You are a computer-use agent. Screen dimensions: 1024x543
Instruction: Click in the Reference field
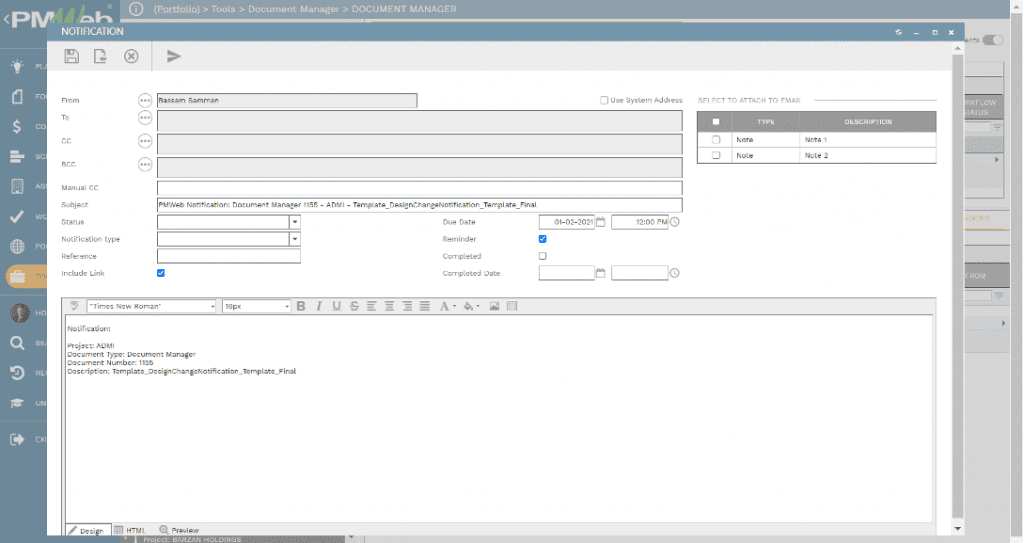(x=229, y=256)
